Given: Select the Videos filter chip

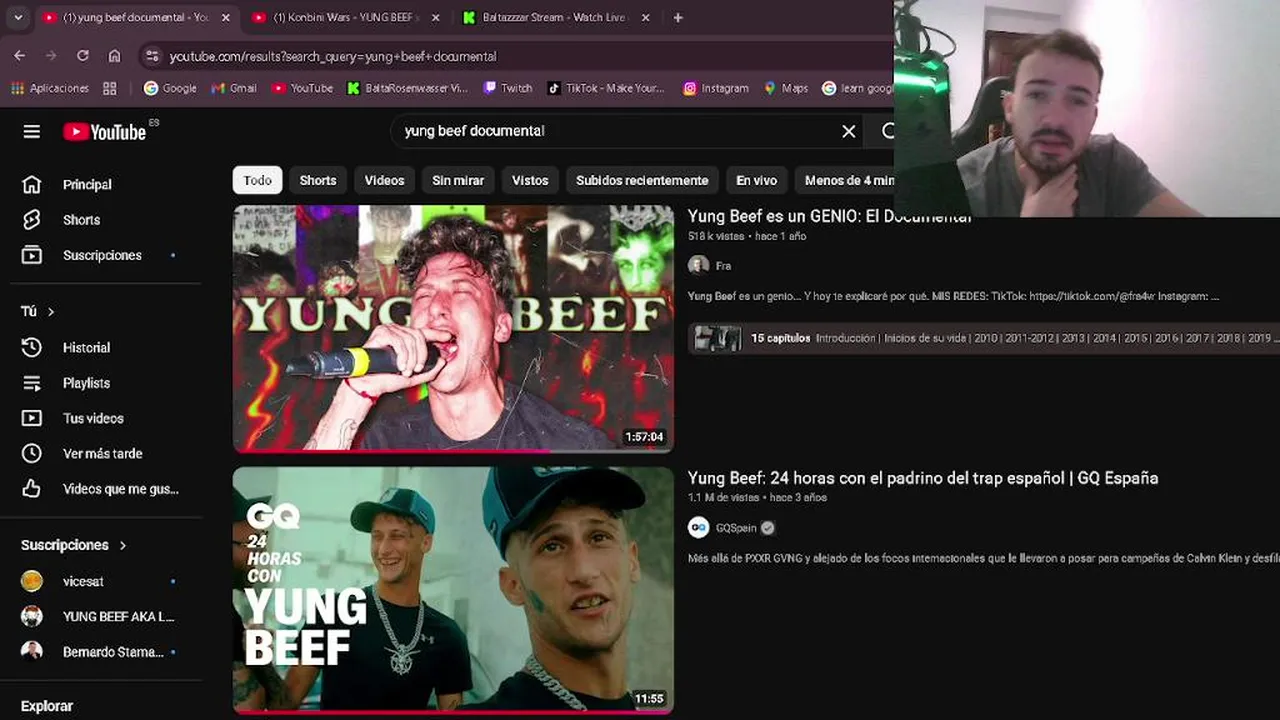Looking at the screenshot, I should tap(384, 180).
